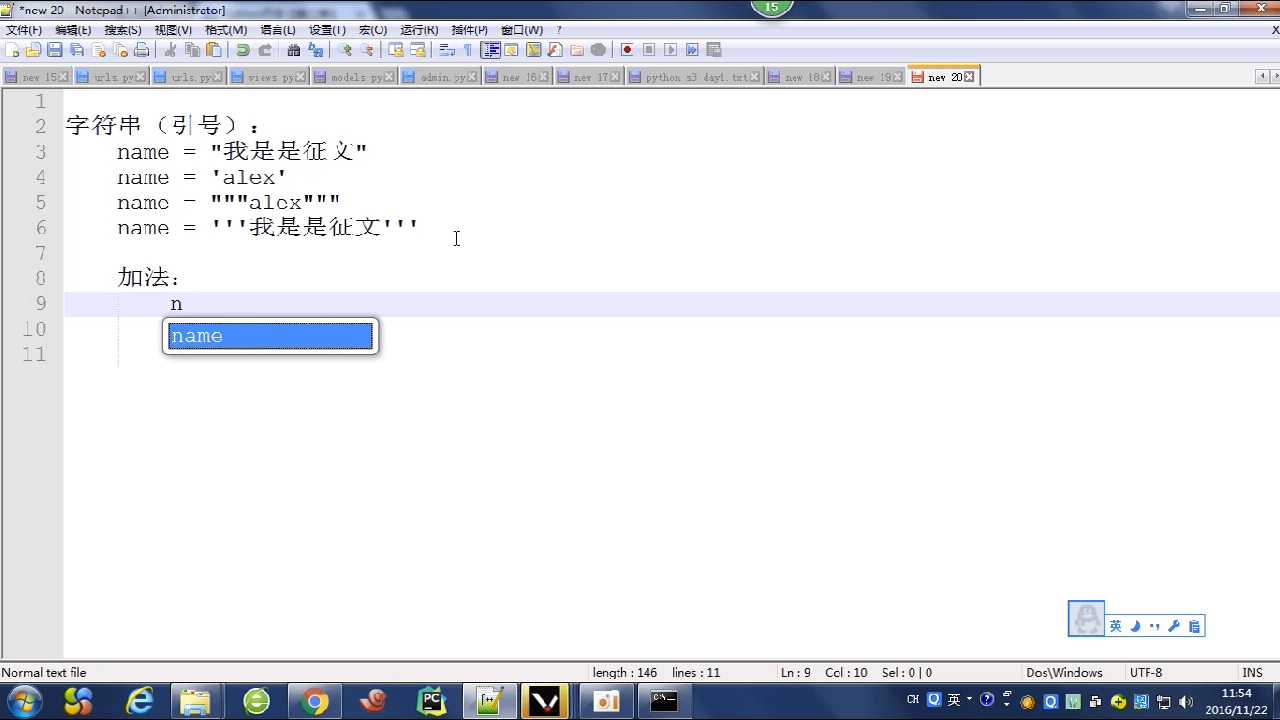This screenshot has height=720, width=1280.
Task: Zoom out using the toolbar icon
Action: coord(367,50)
